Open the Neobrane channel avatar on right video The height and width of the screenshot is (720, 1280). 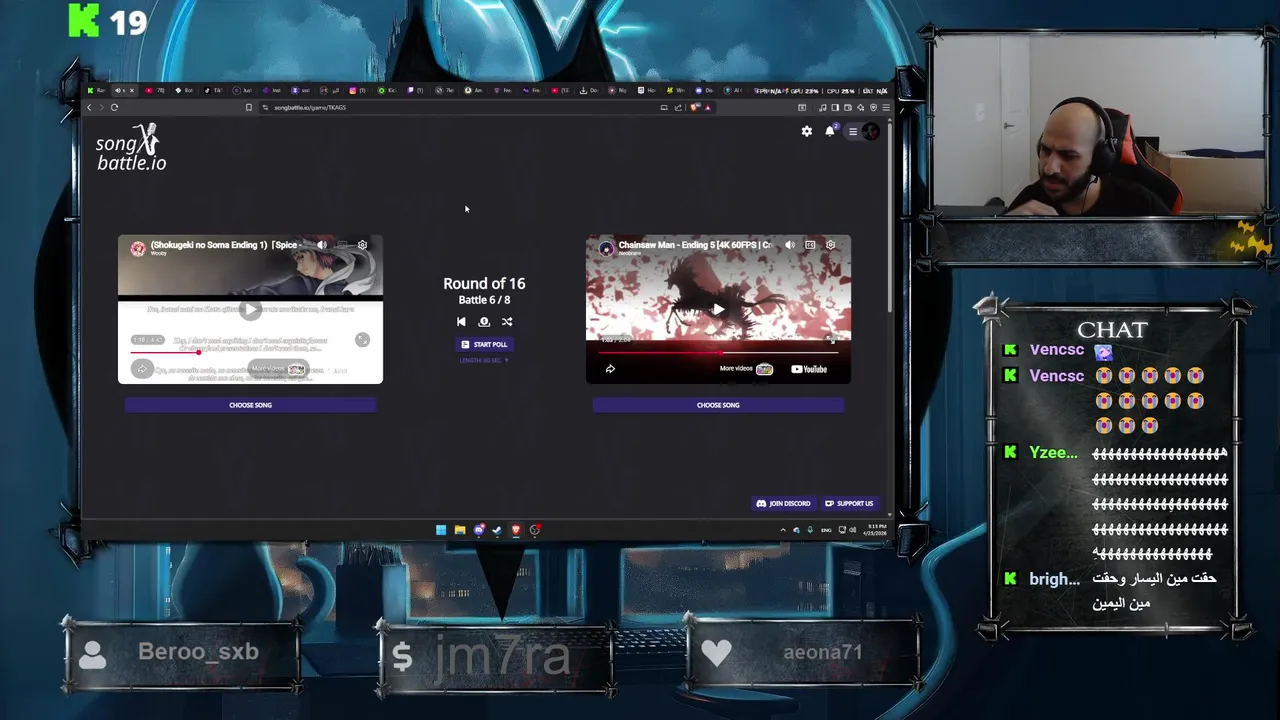[x=606, y=248]
